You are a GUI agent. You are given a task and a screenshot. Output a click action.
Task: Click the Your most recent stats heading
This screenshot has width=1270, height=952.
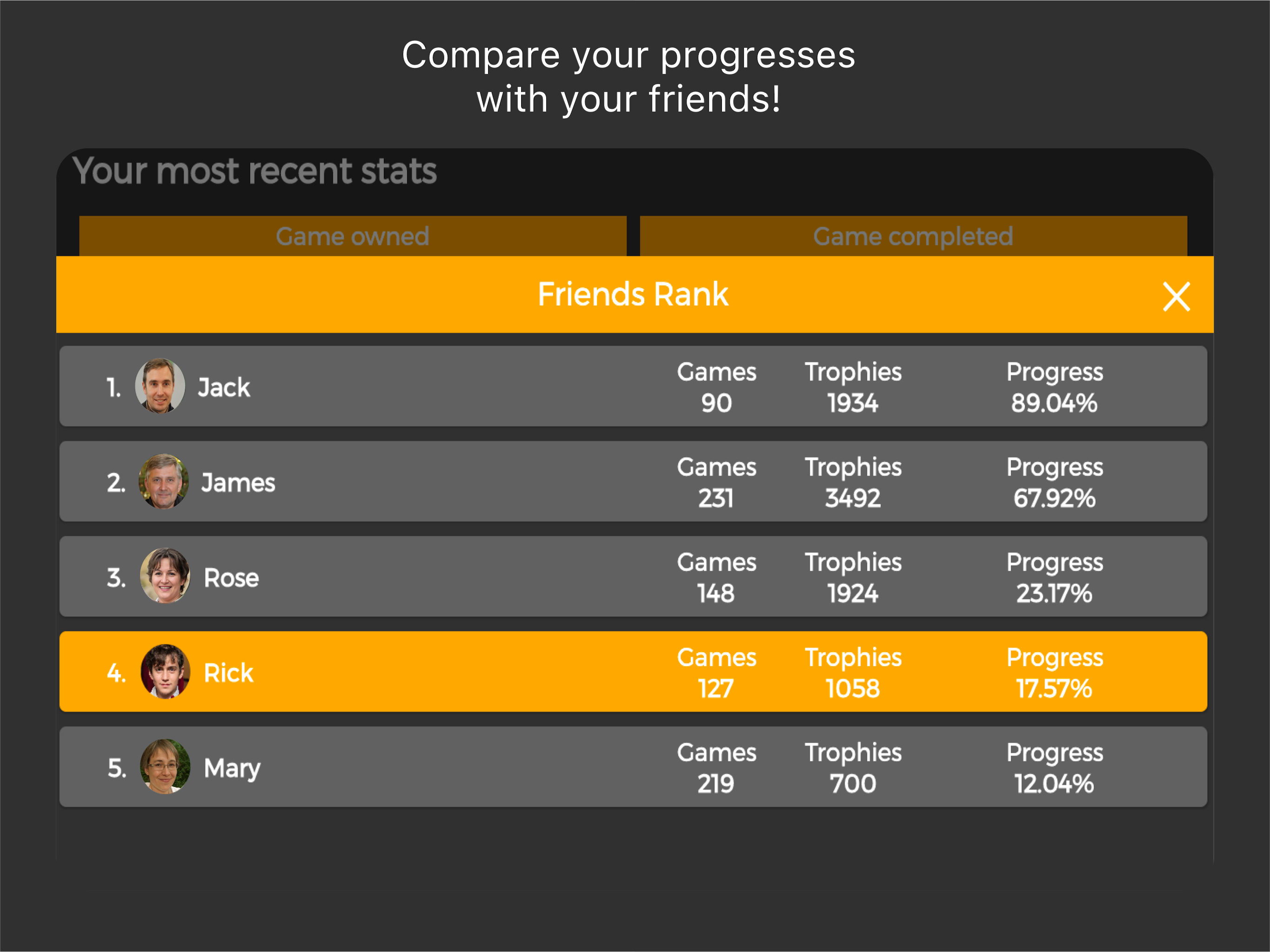pos(255,171)
